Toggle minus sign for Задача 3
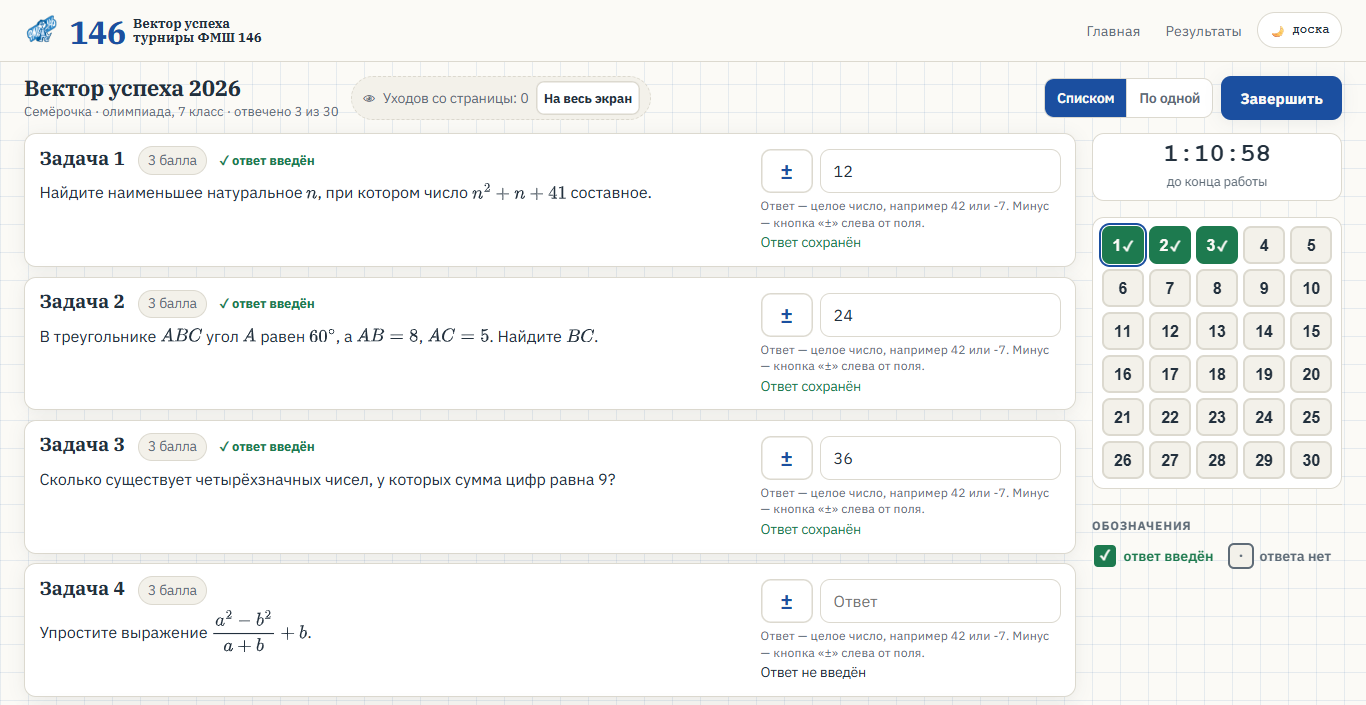The width and height of the screenshot is (1366, 705). pos(786,458)
